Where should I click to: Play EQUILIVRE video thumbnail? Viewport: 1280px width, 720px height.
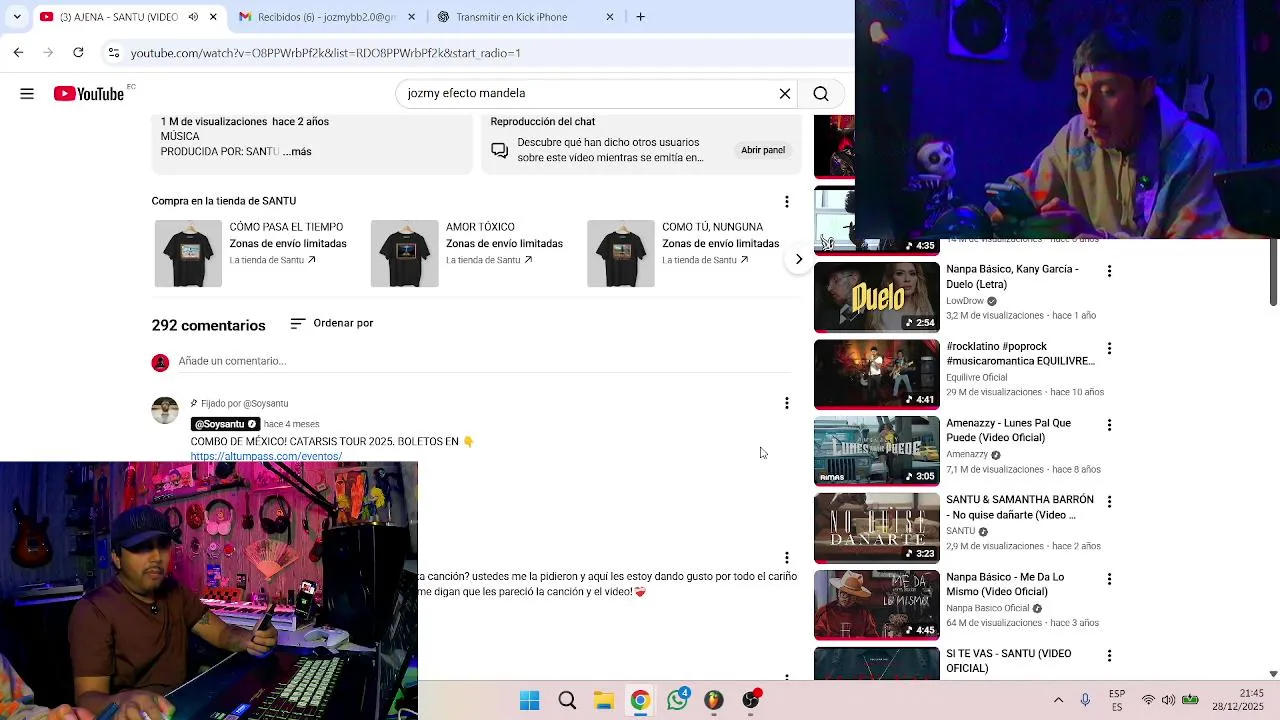pos(877,374)
